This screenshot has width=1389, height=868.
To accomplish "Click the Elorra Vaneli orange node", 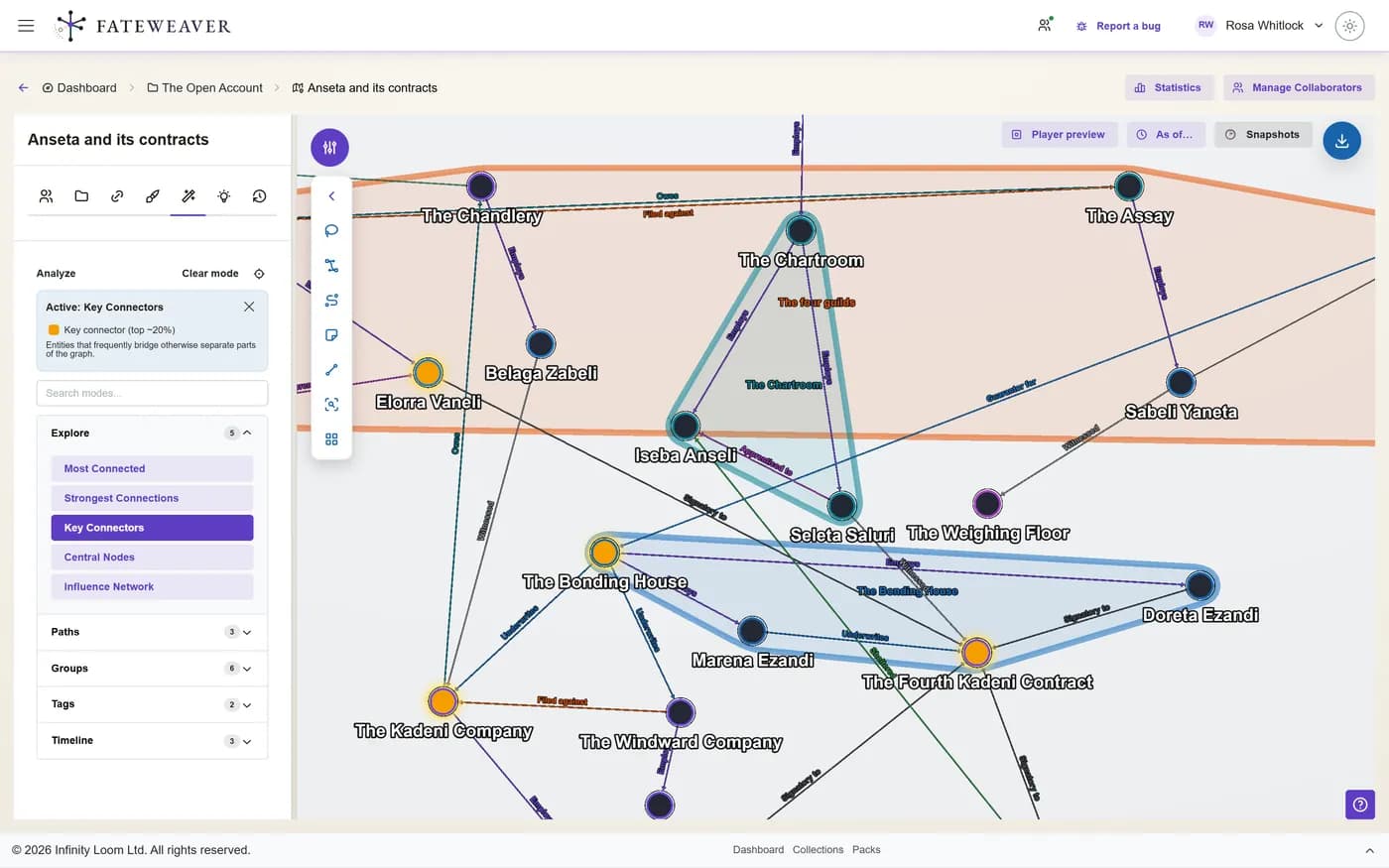I will click(x=428, y=373).
